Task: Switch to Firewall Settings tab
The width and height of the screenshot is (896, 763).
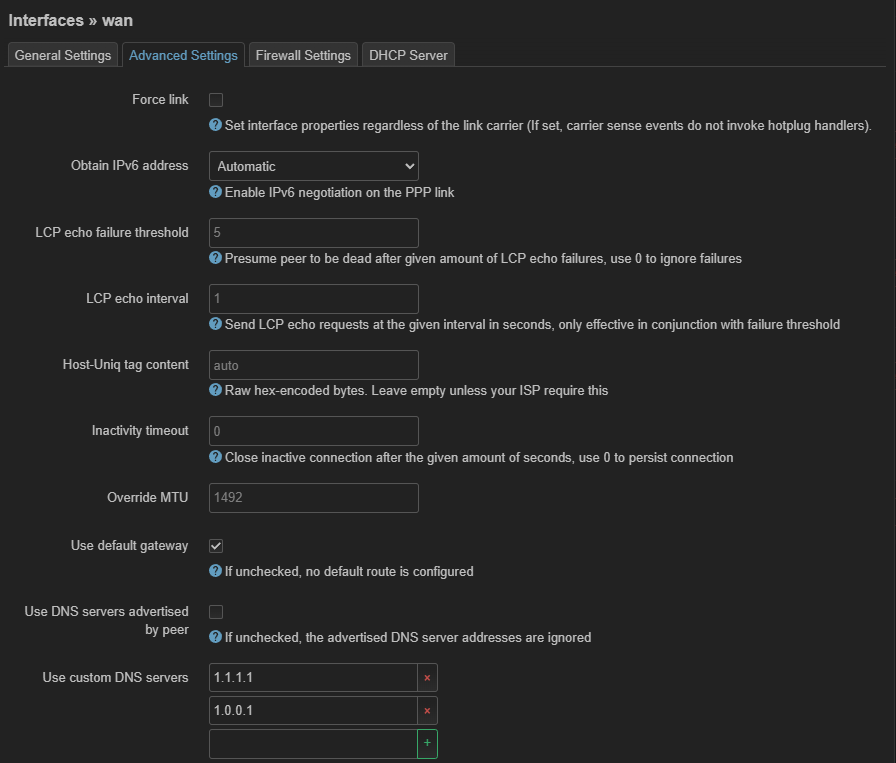Action: (303, 55)
